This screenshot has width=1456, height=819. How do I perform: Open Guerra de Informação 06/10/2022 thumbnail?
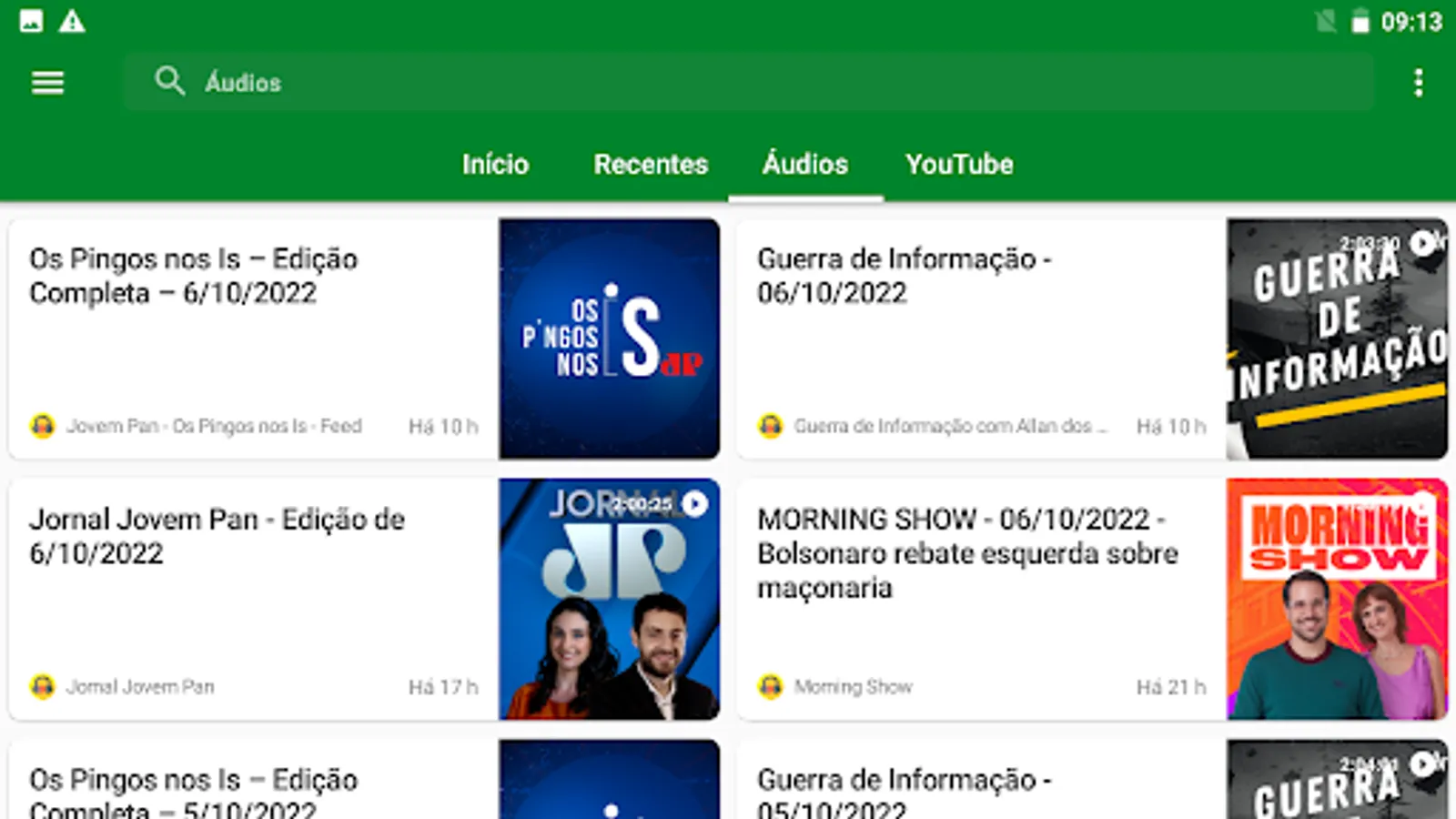tap(1337, 339)
